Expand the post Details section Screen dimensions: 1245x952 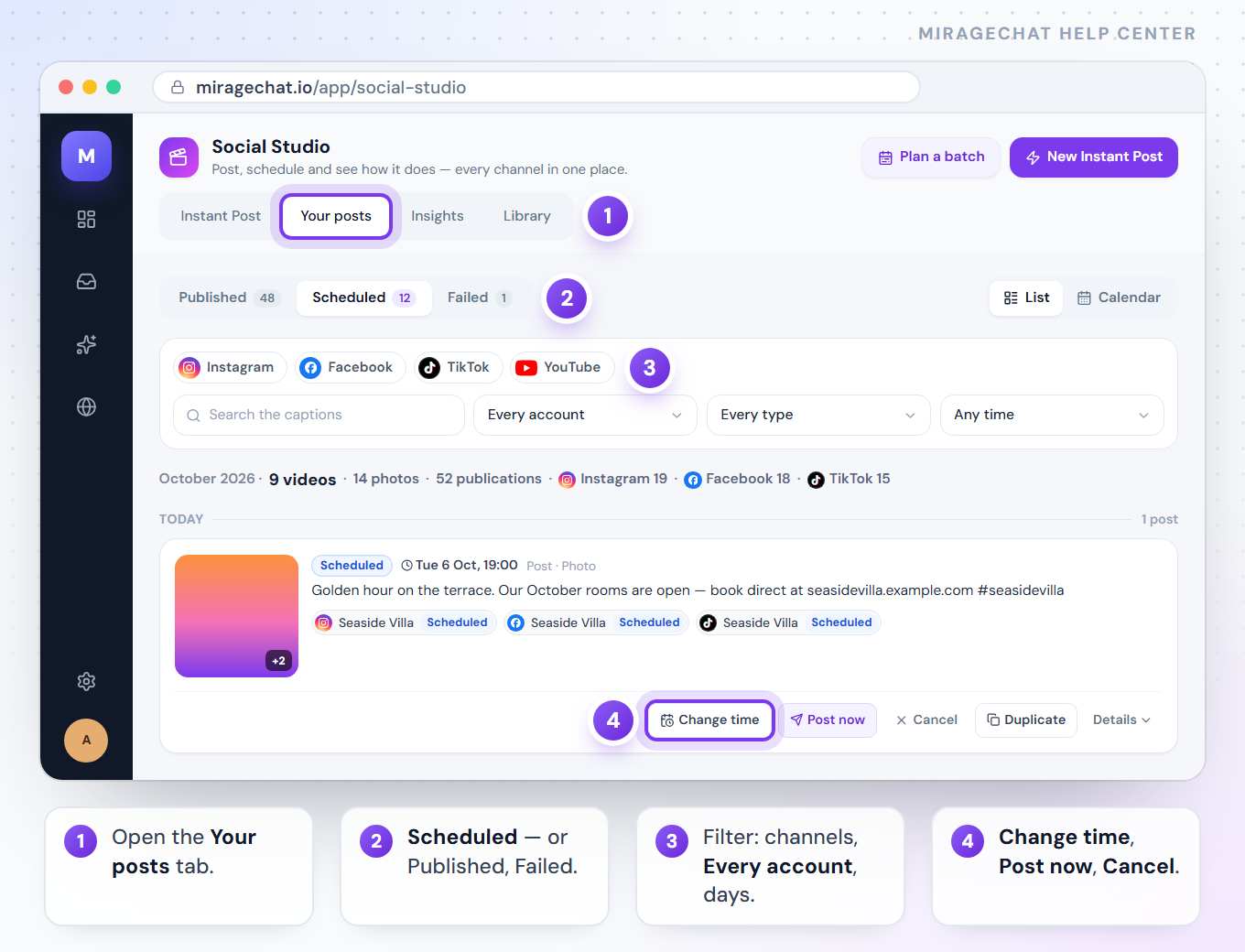pos(1121,719)
